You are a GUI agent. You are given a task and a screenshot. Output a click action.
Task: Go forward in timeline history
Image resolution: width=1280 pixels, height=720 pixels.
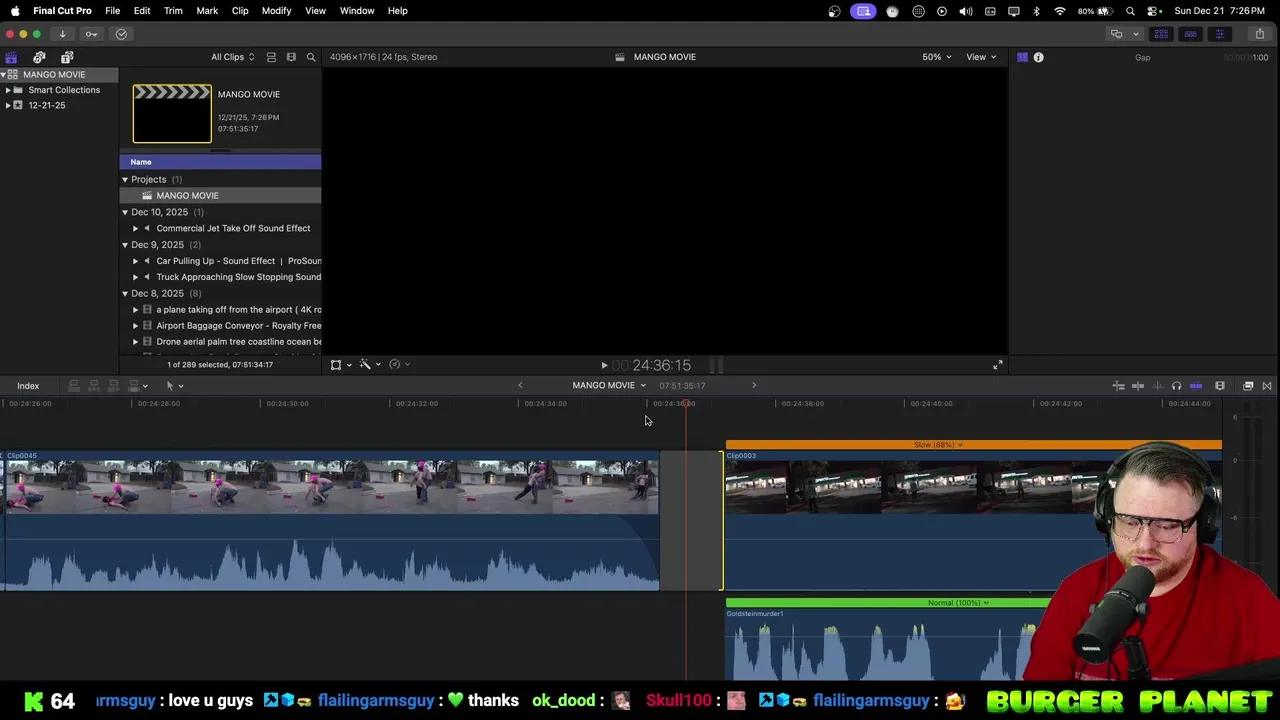click(754, 385)
